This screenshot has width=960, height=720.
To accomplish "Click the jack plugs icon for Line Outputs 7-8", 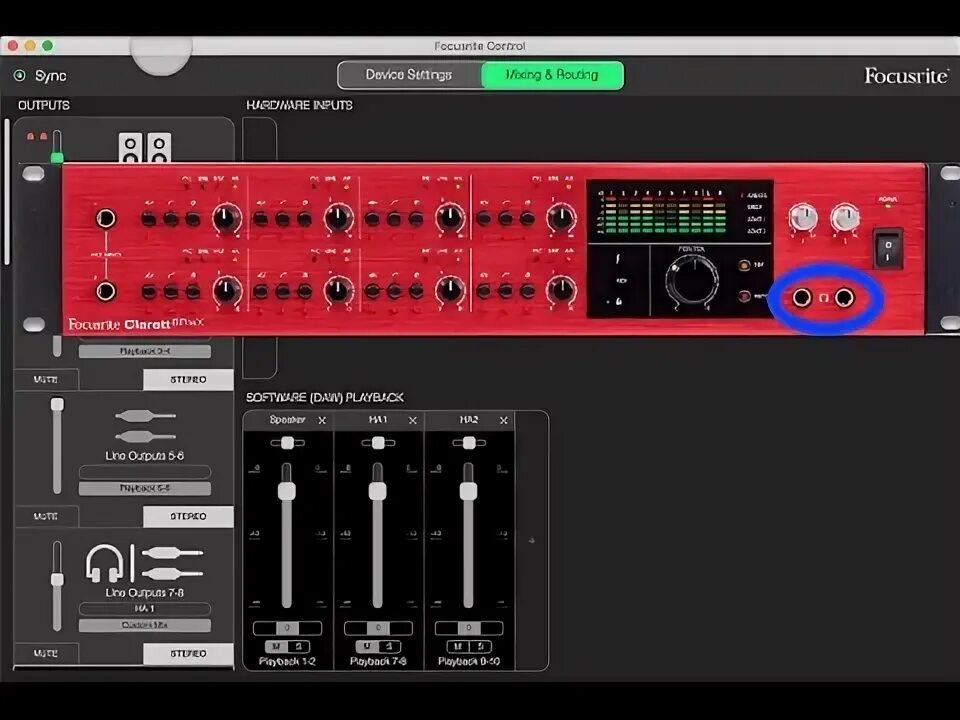I will tap(173, 563).
